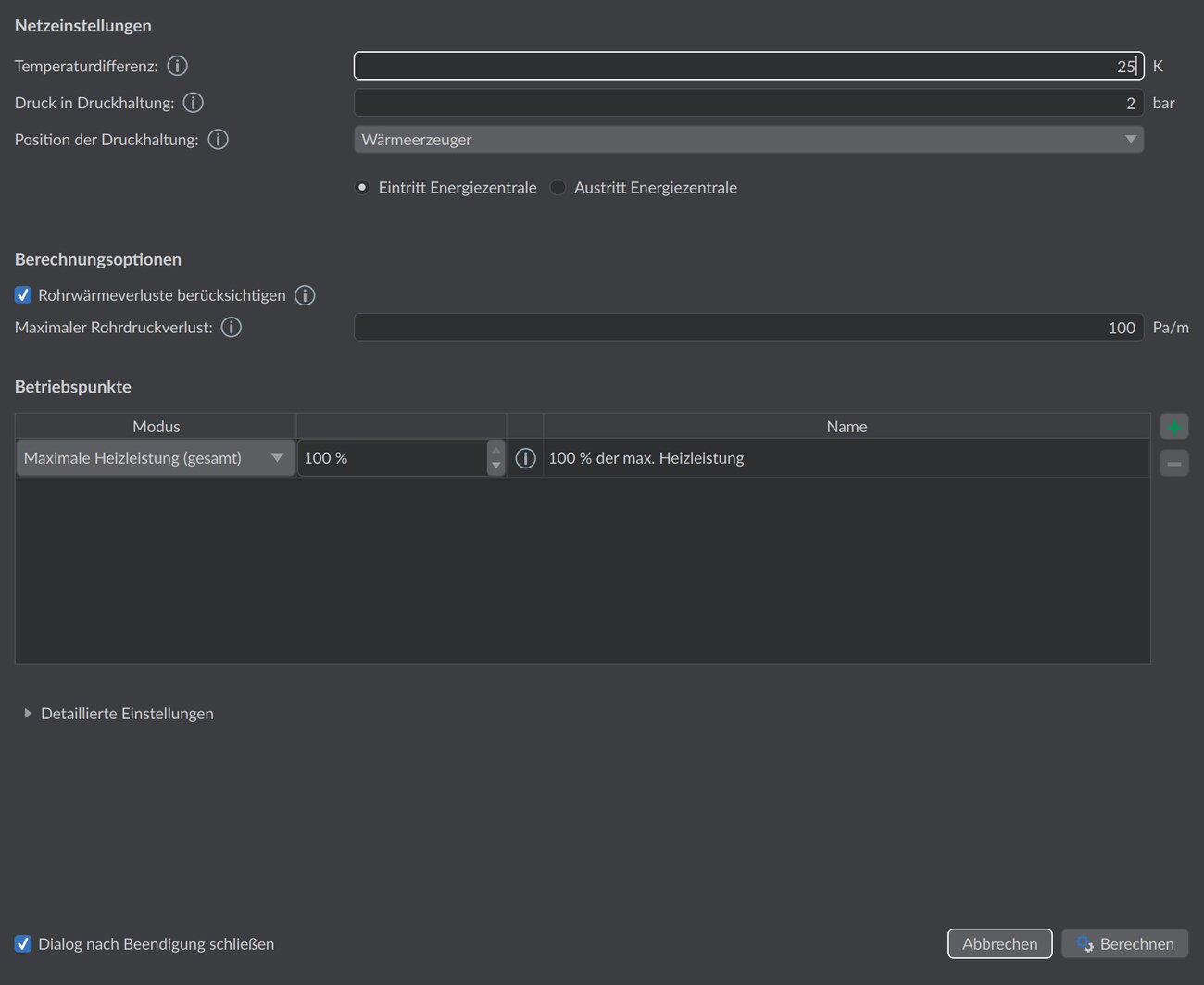
Task: Toggle Rohrwärmeverluste berücksichtigen checkbox
Action: coord(23,295)
